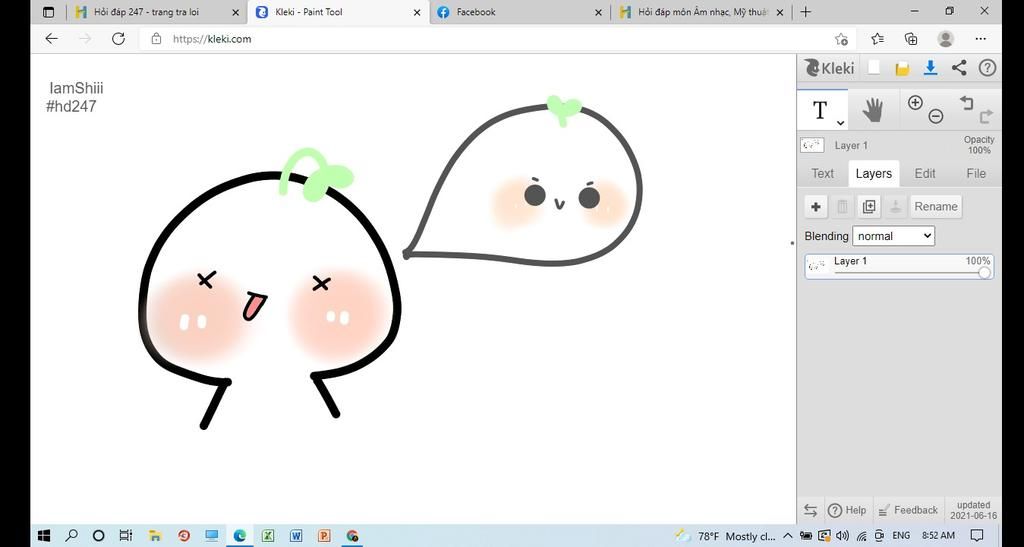This screenshot has width=1024, height=547.
Task: Open the Feedback link
Action: pyautogui.click(x=908, y=510)
